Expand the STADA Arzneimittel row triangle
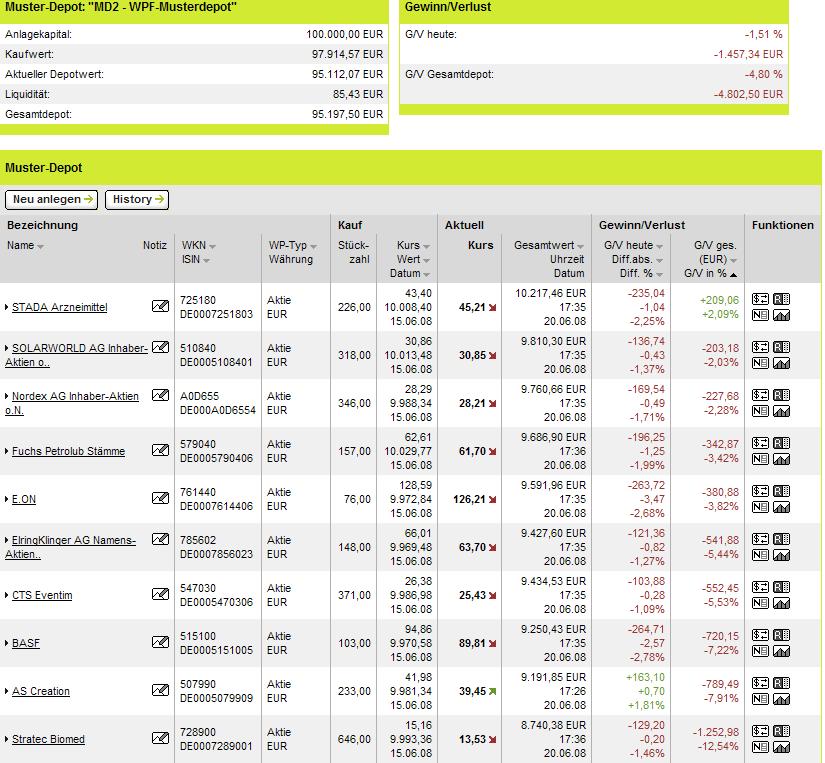Screen dimensions: 825x763 coord(7,307)
